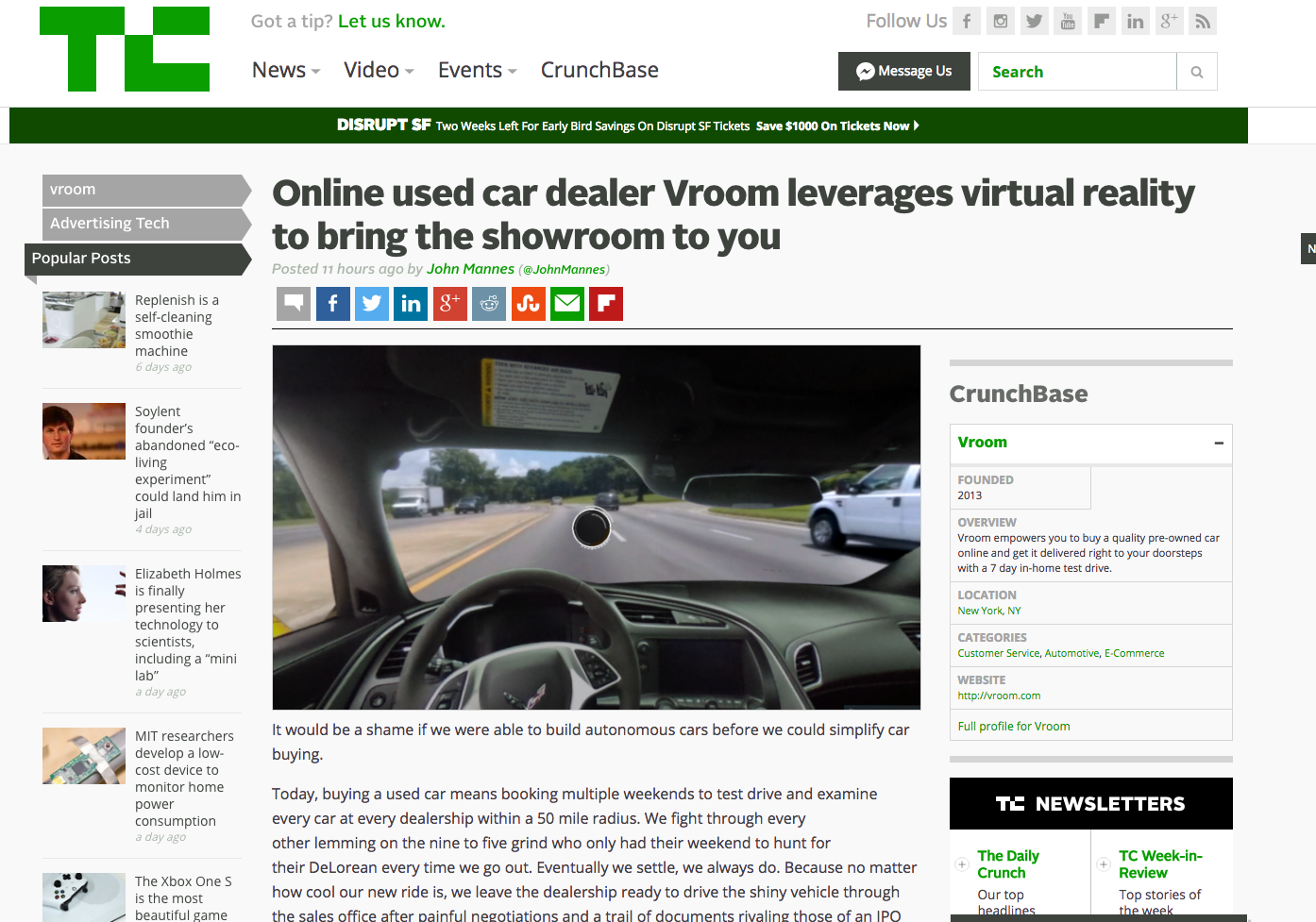Open the RSS feed icon

pos(1203,21)
